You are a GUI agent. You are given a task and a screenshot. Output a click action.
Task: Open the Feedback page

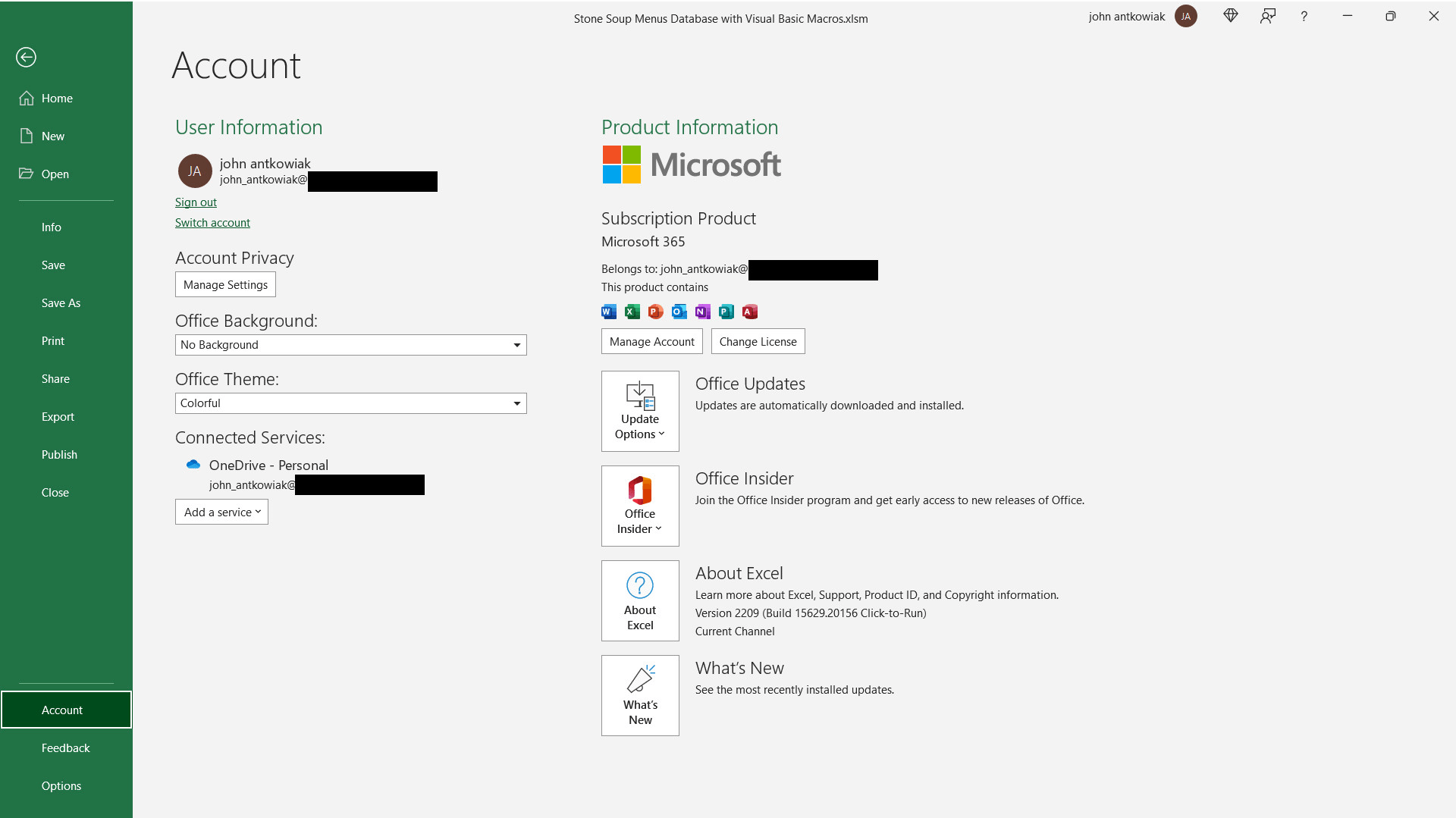(66, 748)
